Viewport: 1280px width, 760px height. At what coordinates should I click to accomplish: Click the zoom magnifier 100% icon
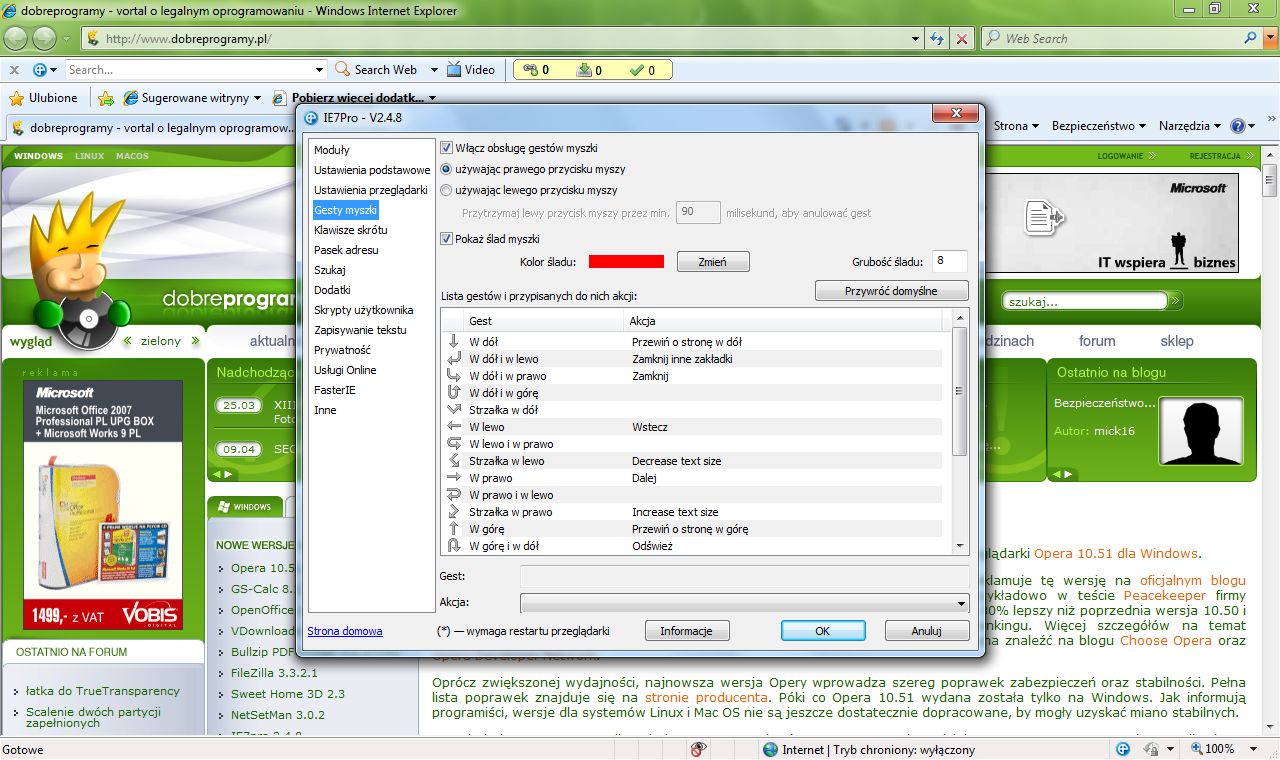point(1195,749)
